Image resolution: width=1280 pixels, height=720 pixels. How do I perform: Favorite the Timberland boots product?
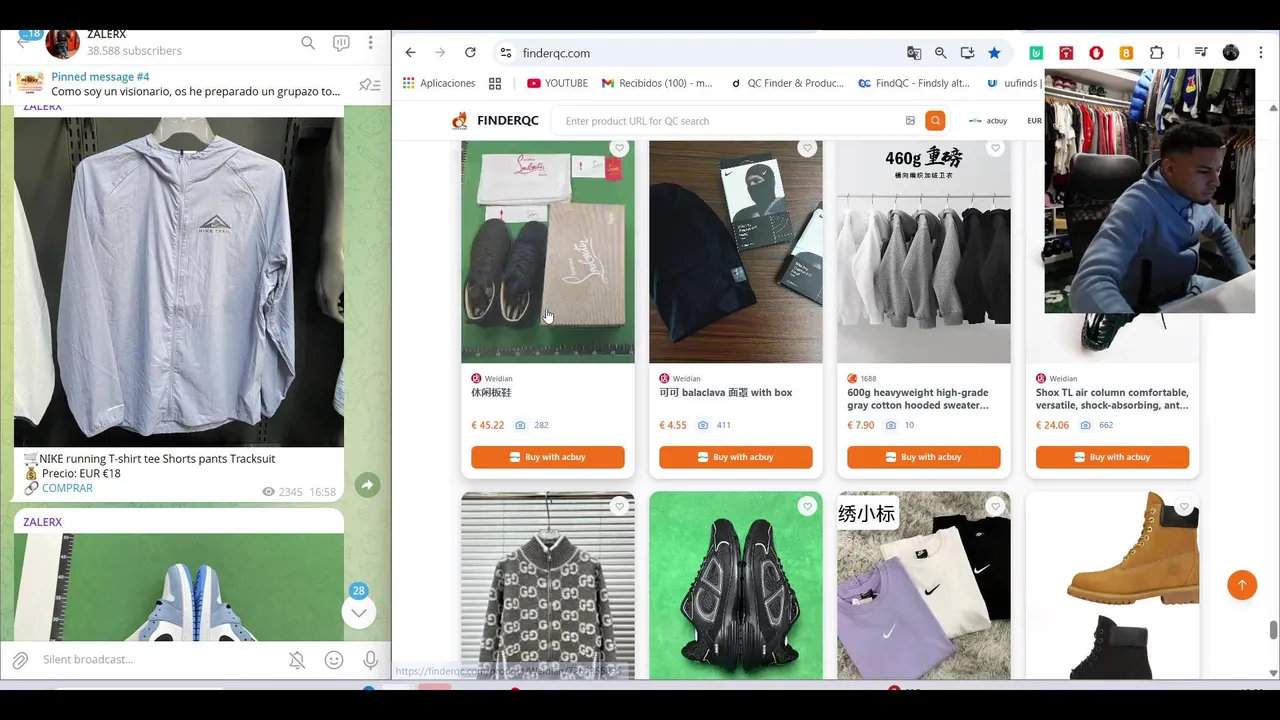click(1184, 507)
